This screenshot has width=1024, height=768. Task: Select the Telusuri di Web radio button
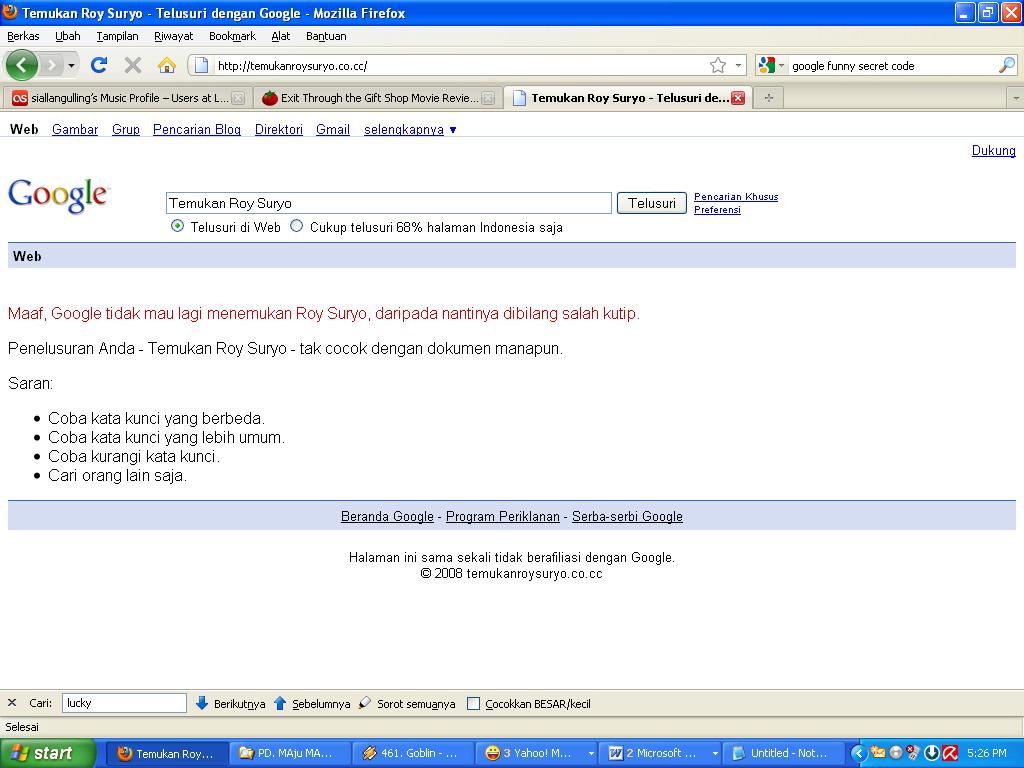pyautogui.click(x=177, y=226)
